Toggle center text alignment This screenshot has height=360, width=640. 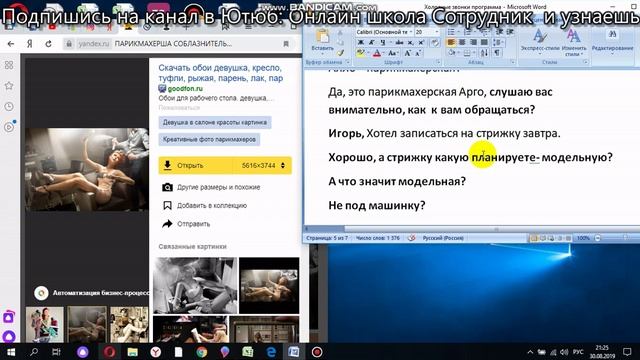tap(462, 42)
